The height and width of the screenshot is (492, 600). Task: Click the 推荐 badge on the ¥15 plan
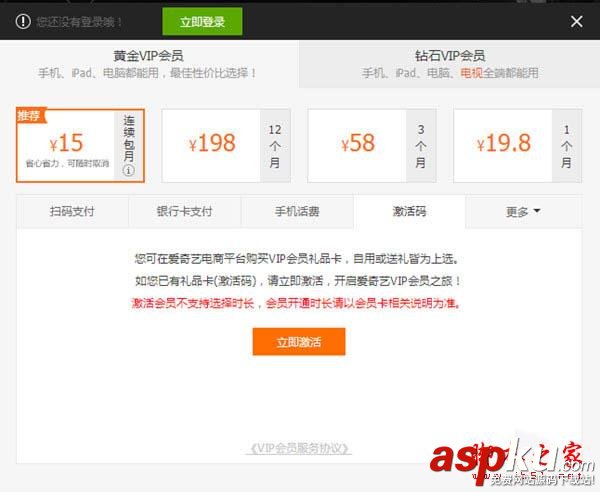30,116
